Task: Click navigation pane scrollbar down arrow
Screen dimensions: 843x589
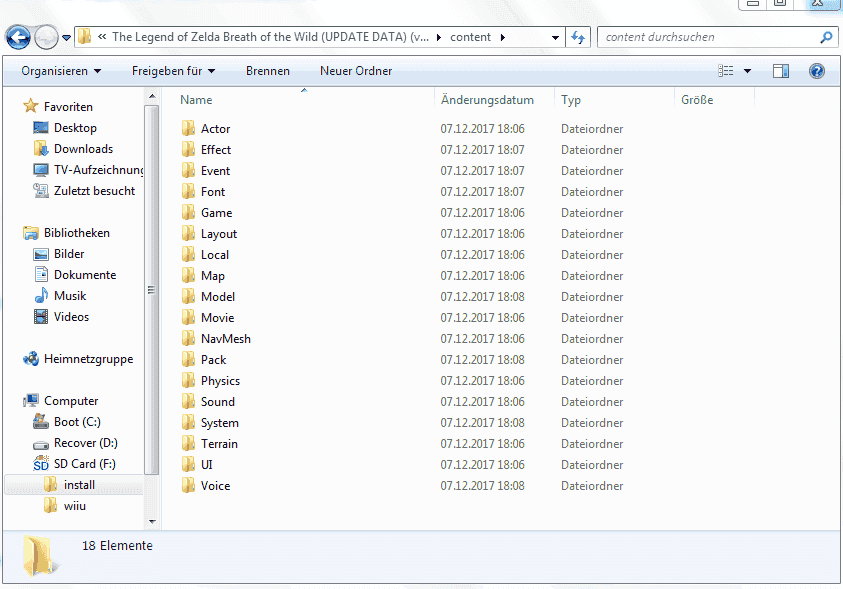Action: coord(152,521)
